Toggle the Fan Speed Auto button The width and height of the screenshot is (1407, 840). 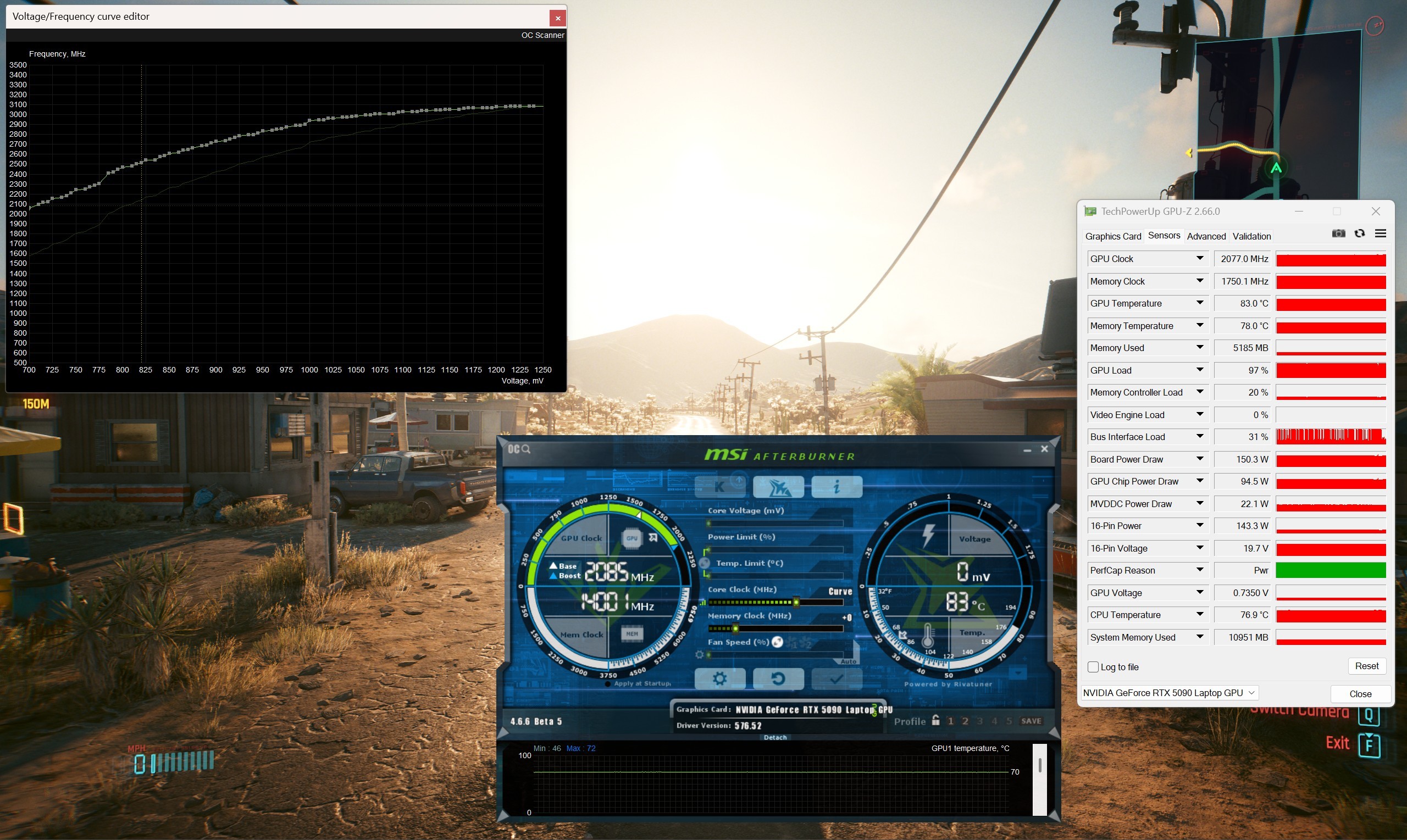(x=847, y=661)
